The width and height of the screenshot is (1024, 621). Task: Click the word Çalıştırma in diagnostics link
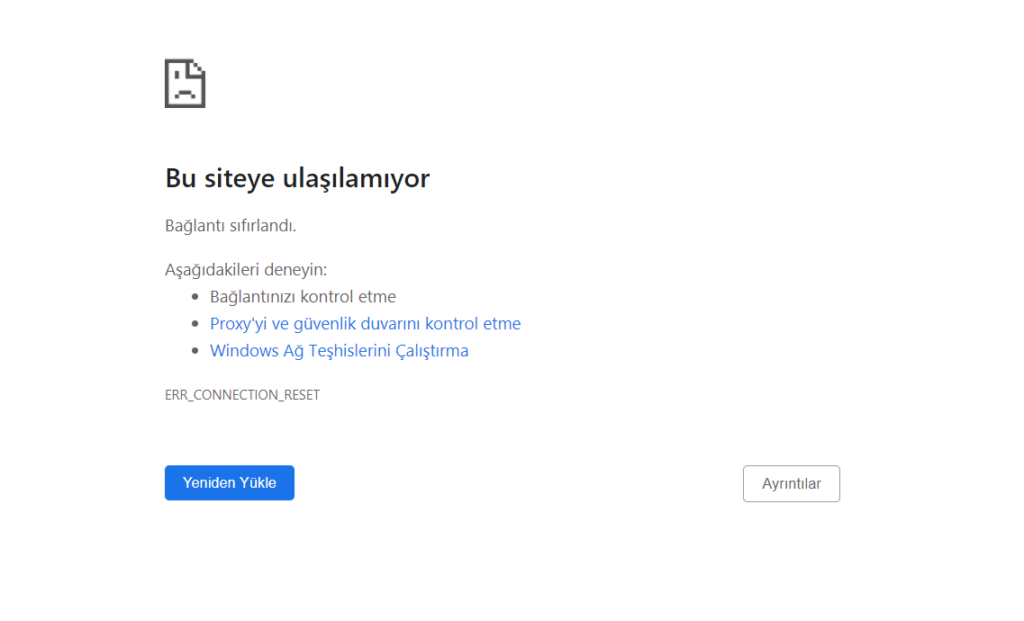pos(431,351)
